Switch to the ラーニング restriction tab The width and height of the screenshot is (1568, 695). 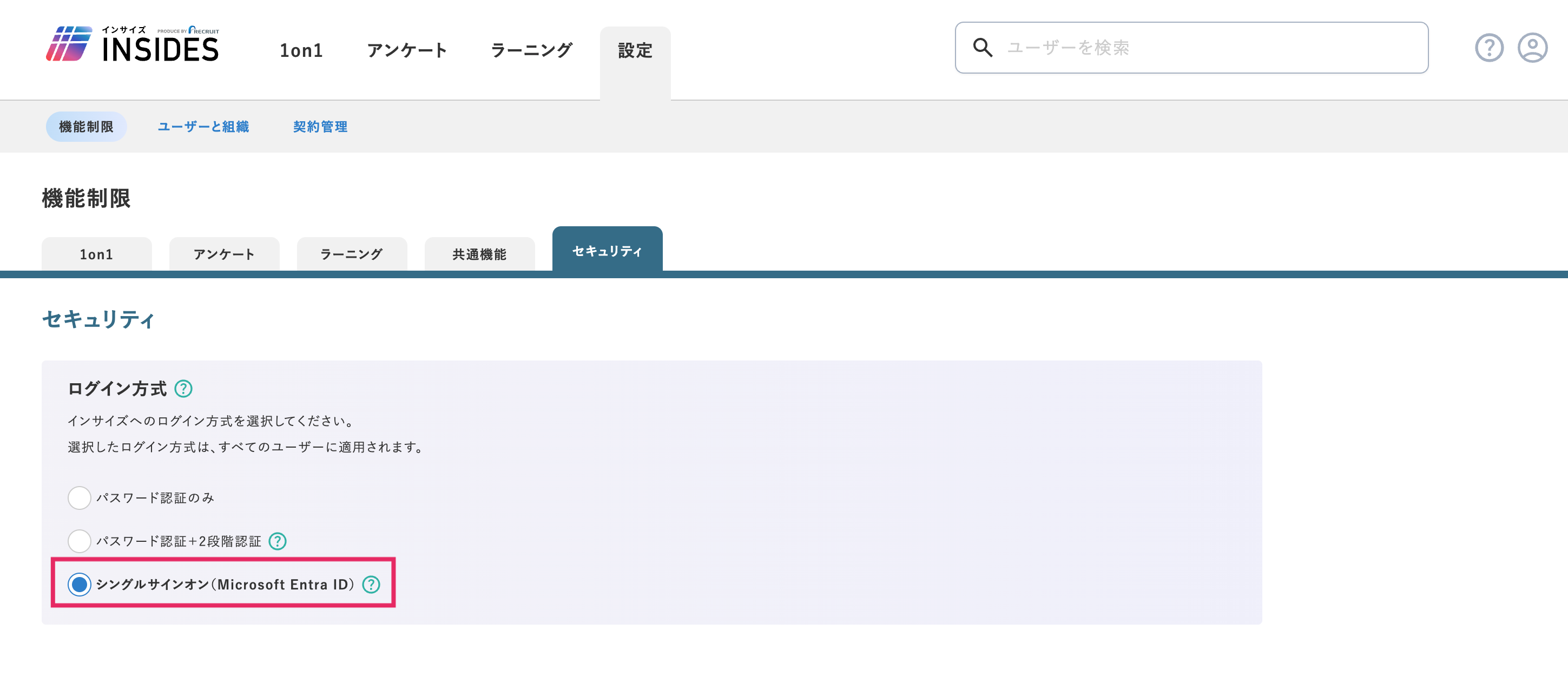(352, 254)
